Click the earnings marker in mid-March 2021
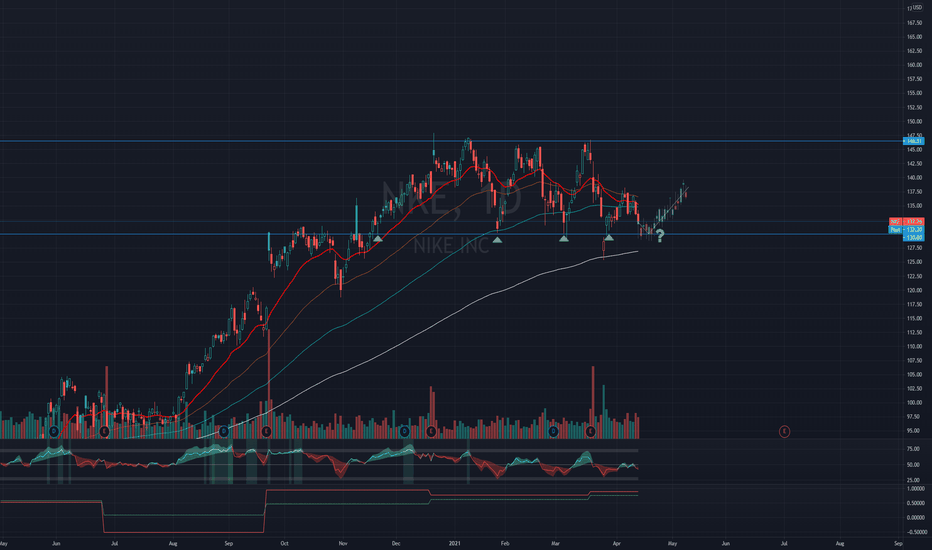The width and height of the screenshot is (932, 550). click(x=590, y=431)
